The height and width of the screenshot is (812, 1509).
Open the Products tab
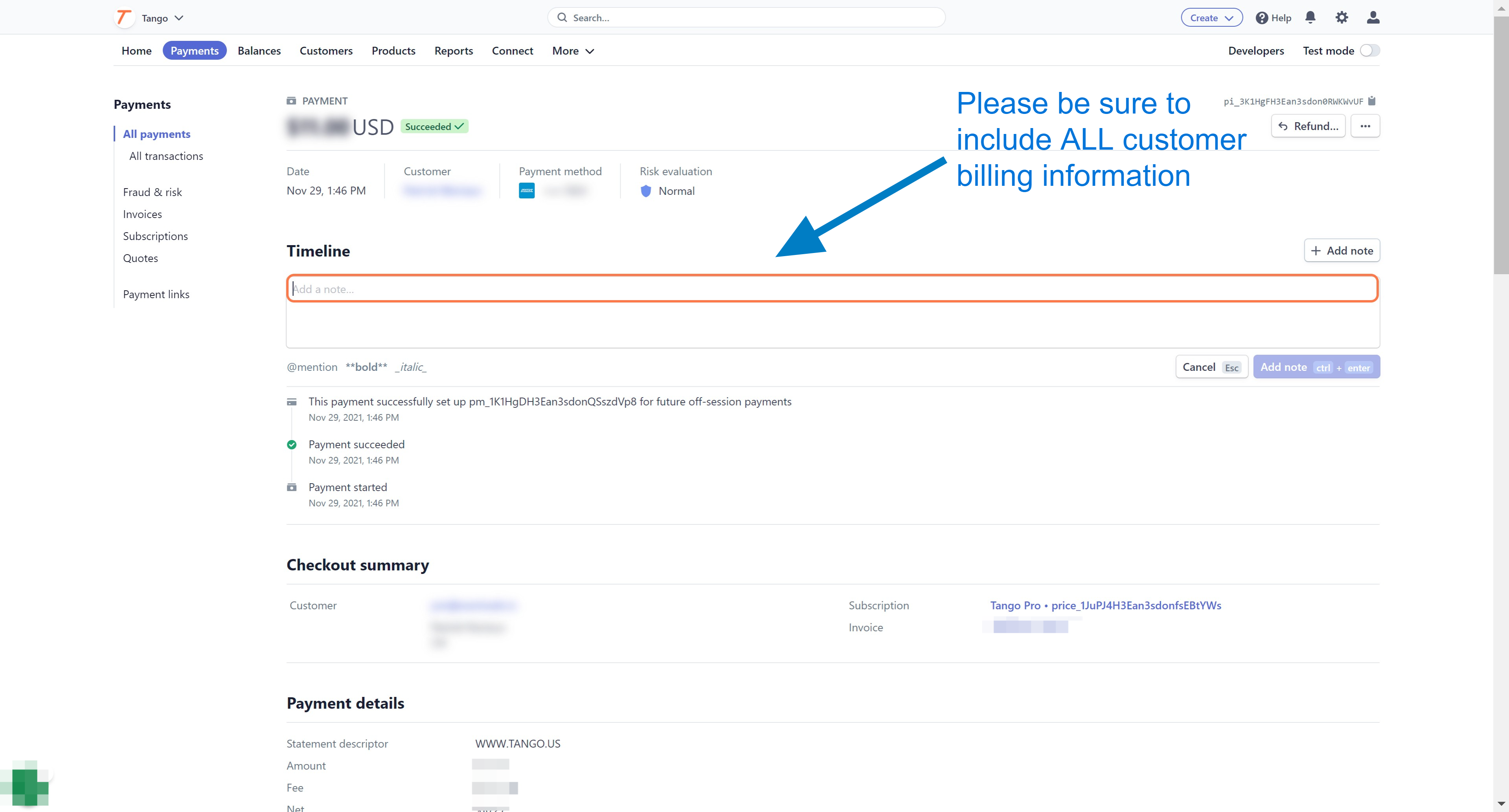point(393,51)
